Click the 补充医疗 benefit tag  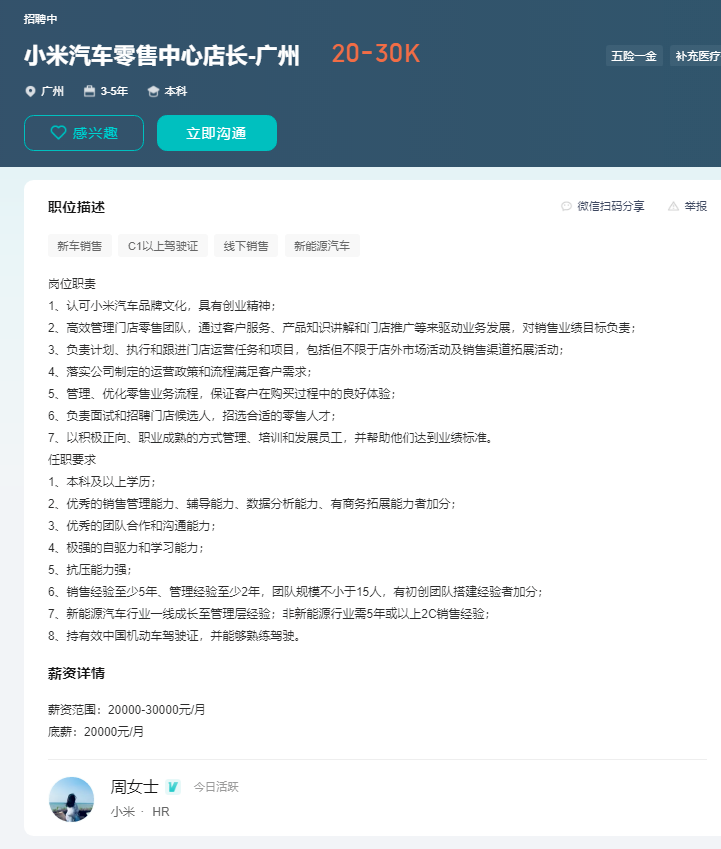pos(697,56)
